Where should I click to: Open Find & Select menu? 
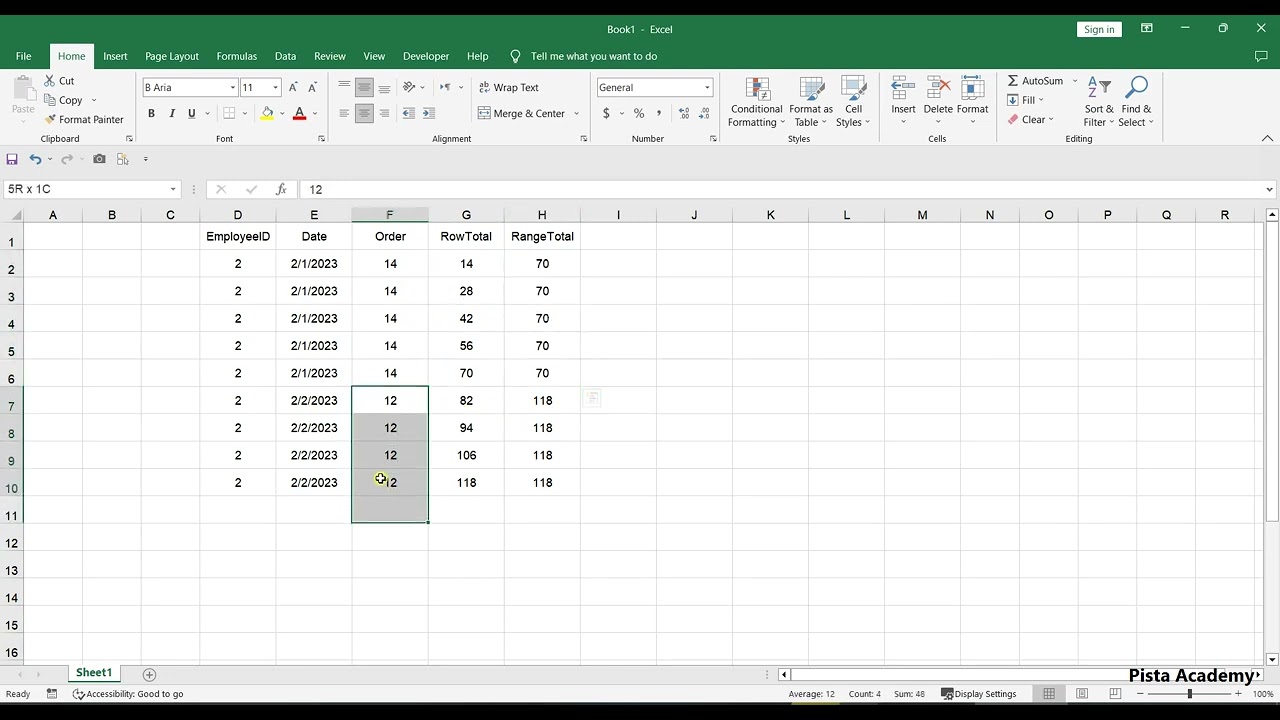tap(1136, 101)
